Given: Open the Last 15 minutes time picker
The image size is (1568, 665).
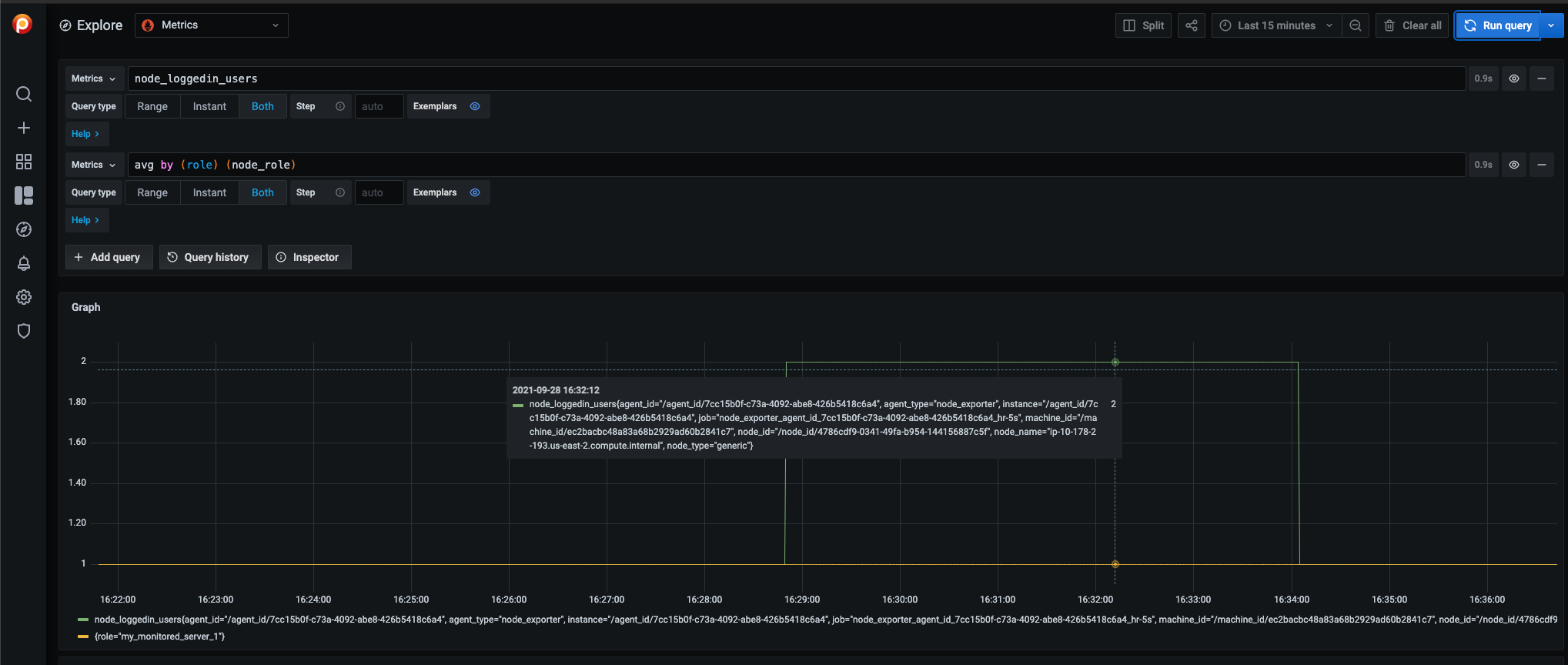Looking at the screenshot, I should tap(1277, 25).
